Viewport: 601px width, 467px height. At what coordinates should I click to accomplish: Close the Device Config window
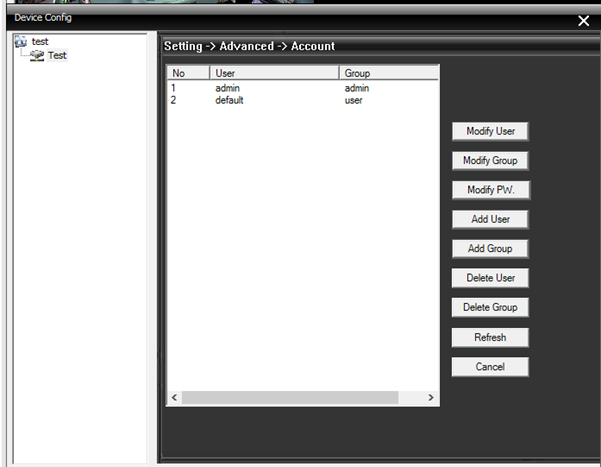click(584, 21)
